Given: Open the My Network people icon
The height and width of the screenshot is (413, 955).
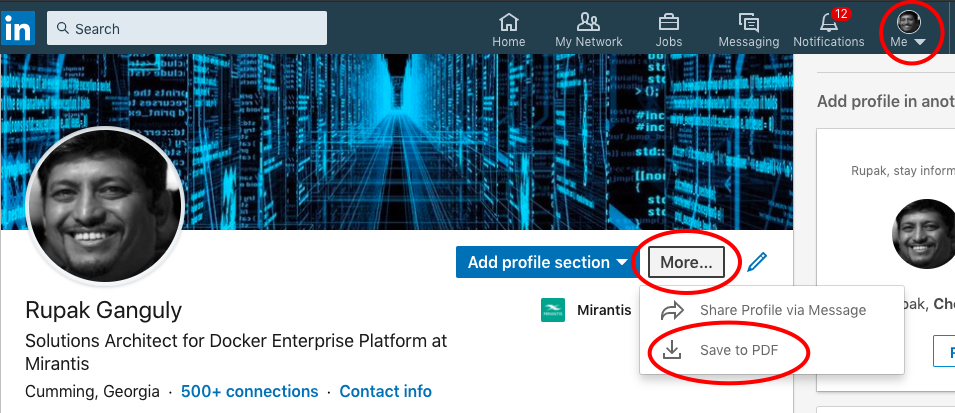Looking at the screenshot, I should (x=588, y=23).
